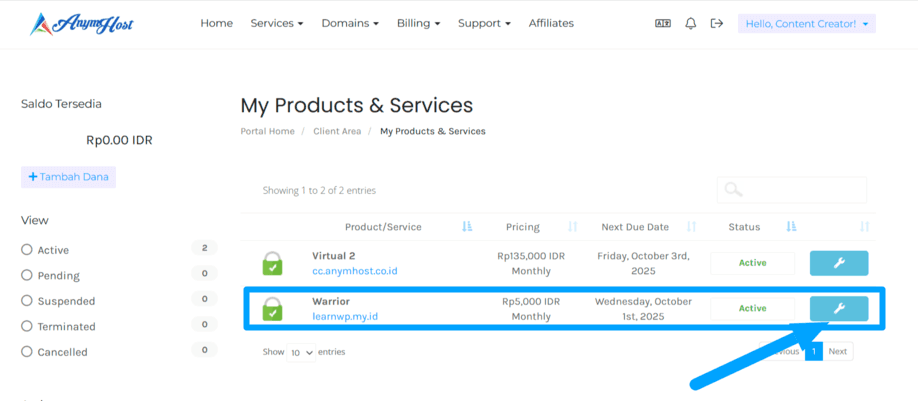Sort by Pricing column icon
The width and height of the screenshot is (918, 401).
(573, 227)
